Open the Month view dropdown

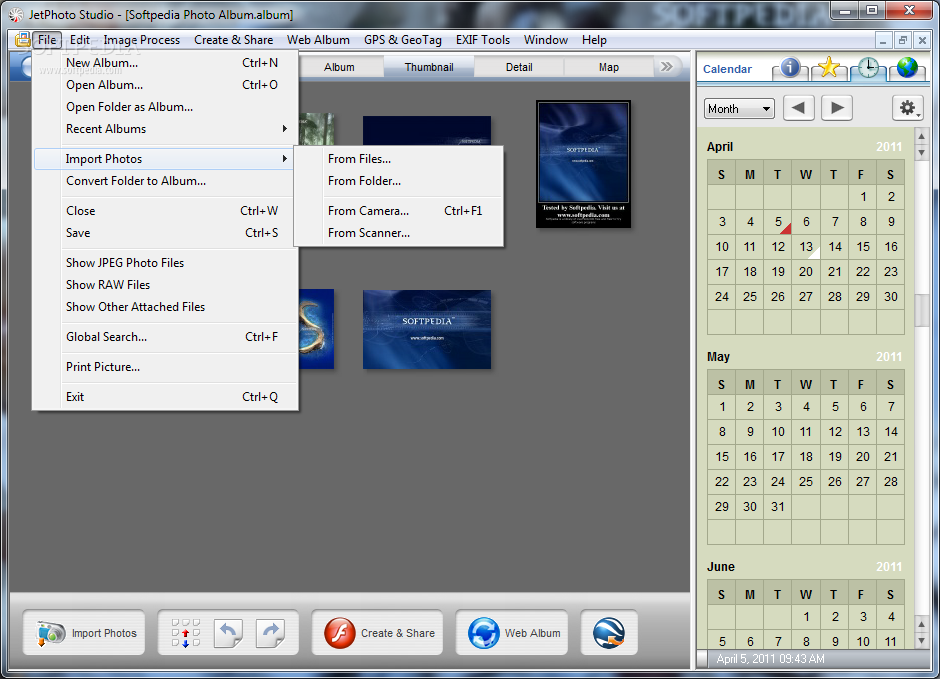739,108
